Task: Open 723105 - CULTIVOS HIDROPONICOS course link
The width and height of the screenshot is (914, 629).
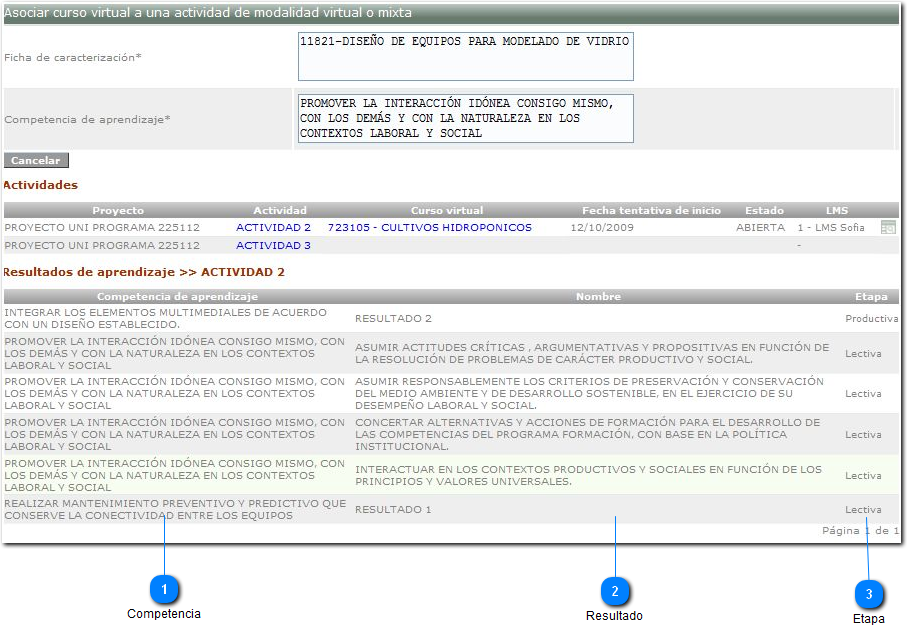Action: click(430, 227)
